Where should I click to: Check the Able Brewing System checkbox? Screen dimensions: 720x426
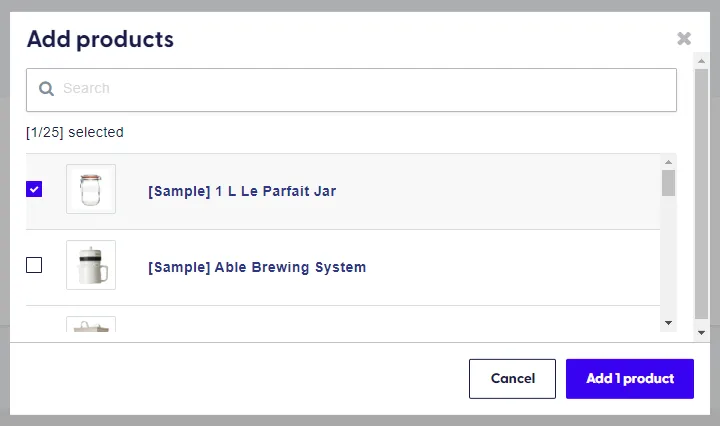[34, 265]
